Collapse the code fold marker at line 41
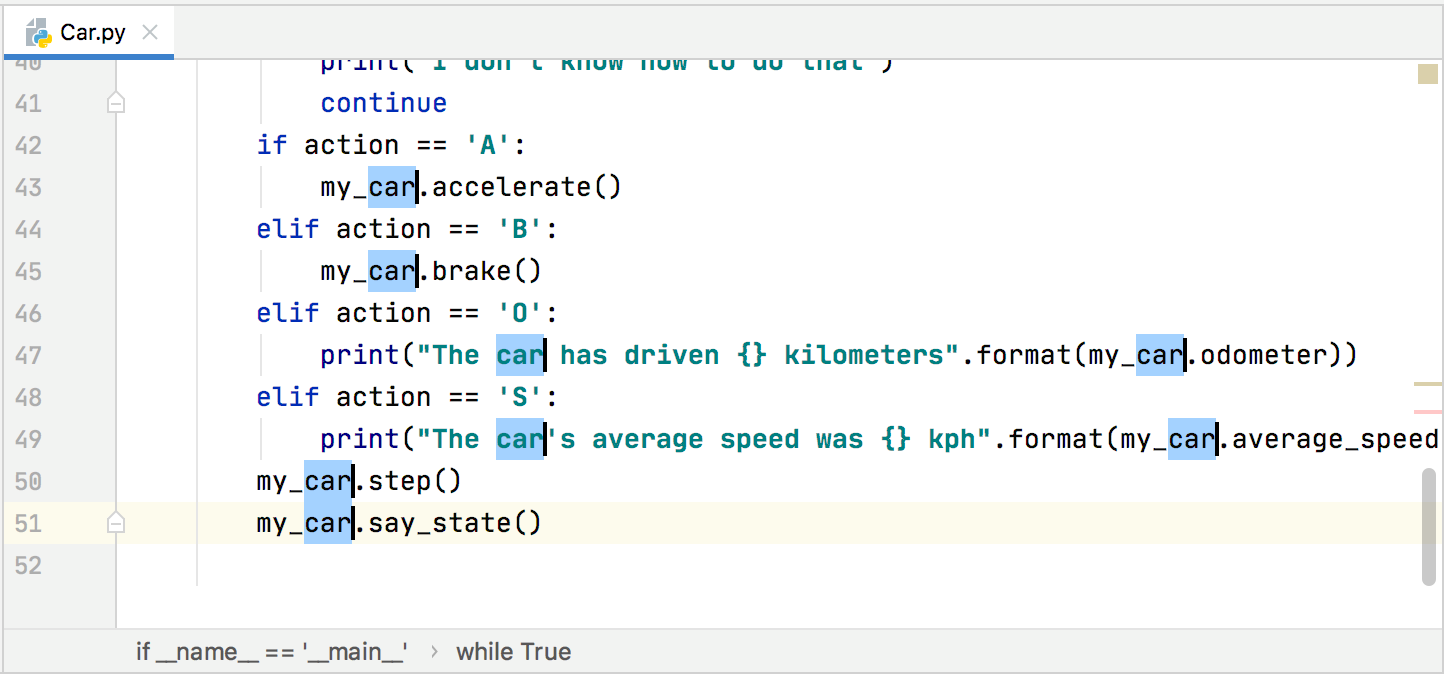This screenshot has width=1444, height=674. (x=115, y=101)
